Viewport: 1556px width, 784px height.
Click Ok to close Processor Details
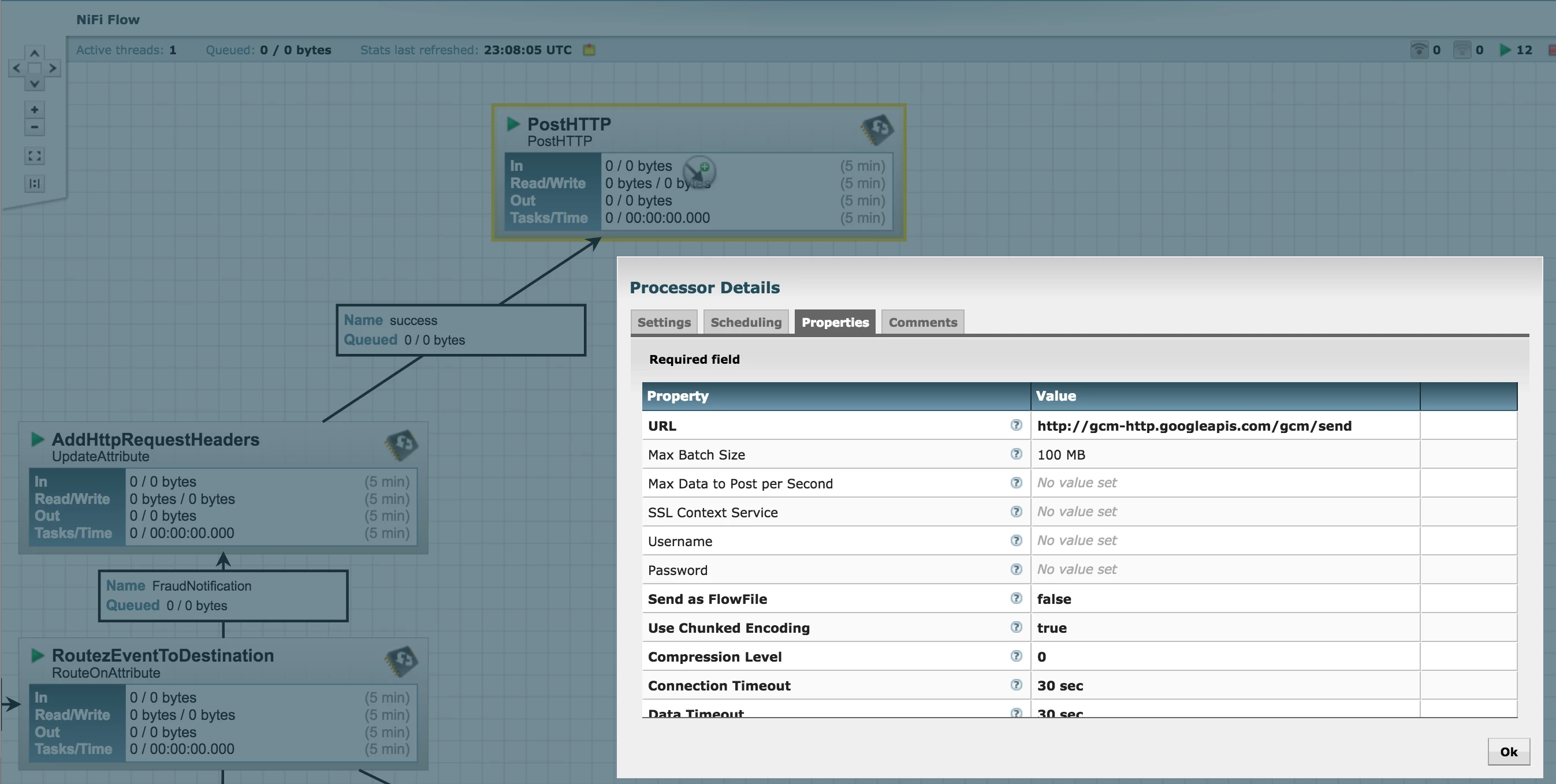tap(1508, 752)
